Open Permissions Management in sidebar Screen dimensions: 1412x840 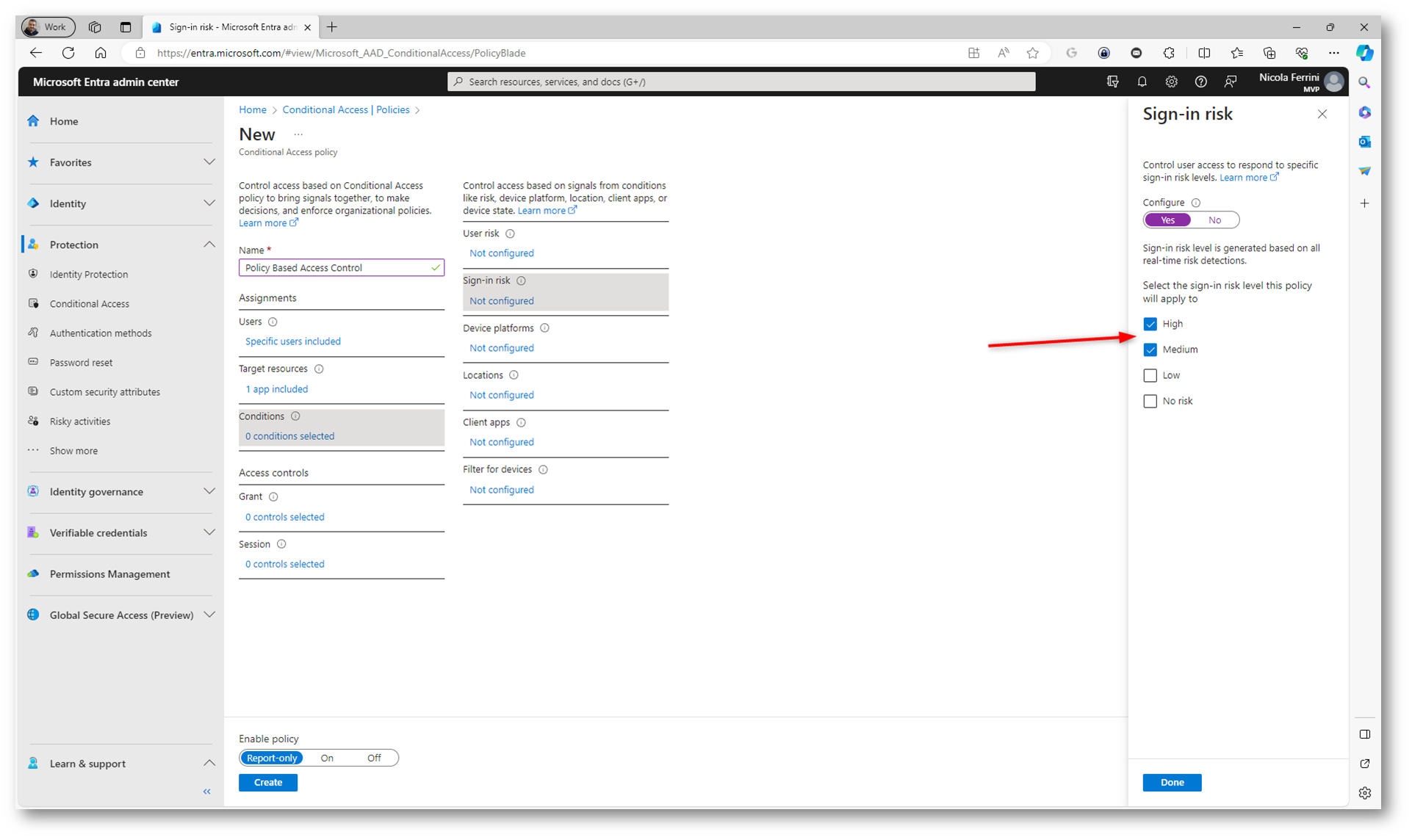coord(109,574)
